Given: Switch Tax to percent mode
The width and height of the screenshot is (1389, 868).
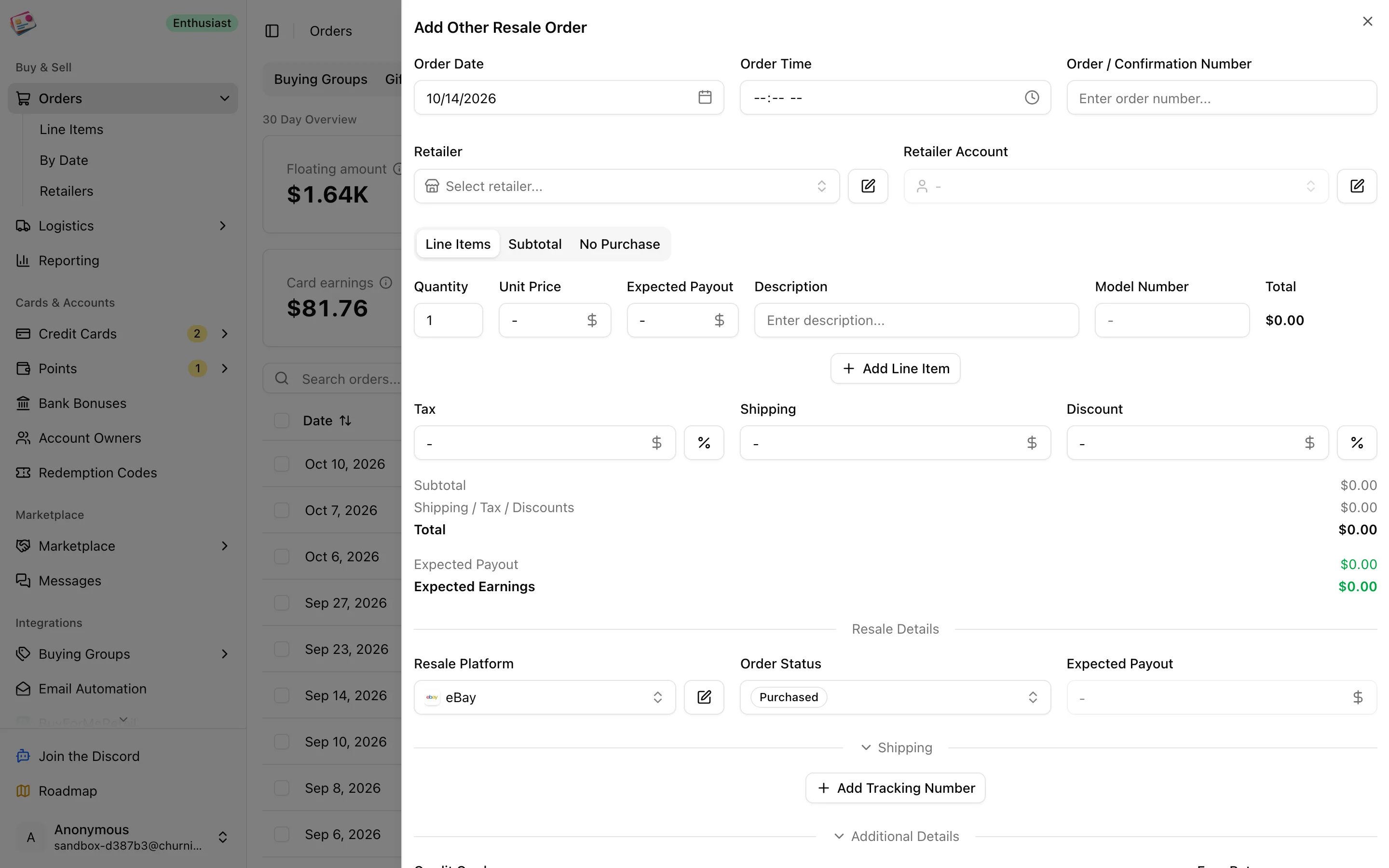Looking at the screenshot, I should pos(704,443).
